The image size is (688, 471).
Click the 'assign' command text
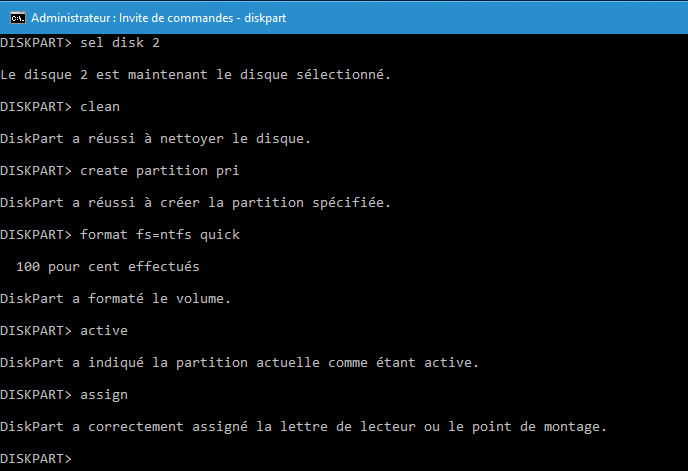click(104, 395)
